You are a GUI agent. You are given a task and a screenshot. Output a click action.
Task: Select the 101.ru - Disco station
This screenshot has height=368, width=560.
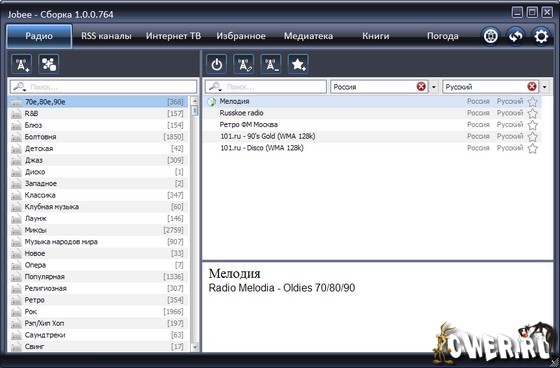[x=371, y=148]
